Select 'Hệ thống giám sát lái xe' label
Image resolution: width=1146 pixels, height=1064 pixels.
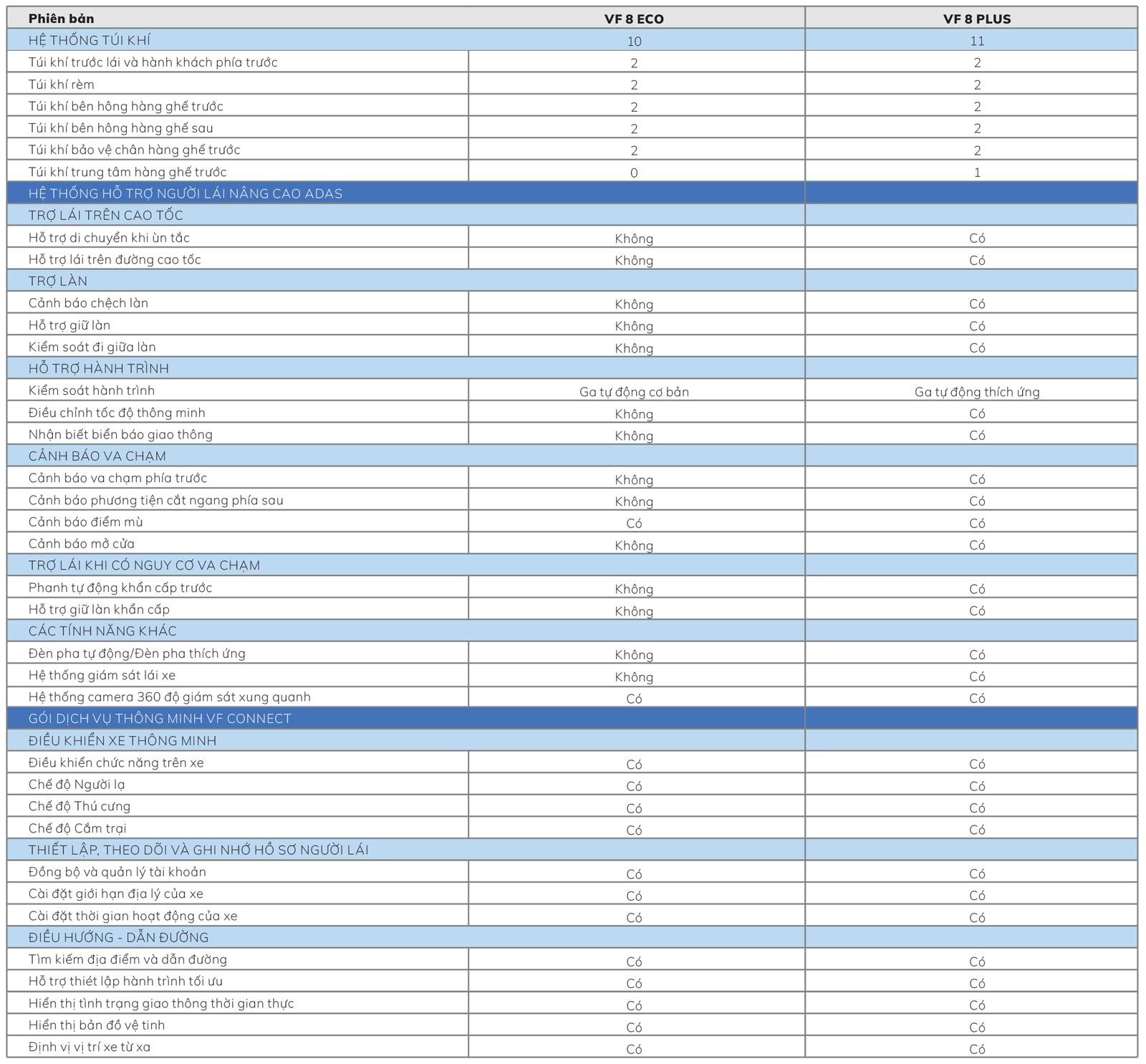click(x=102, y=676)
